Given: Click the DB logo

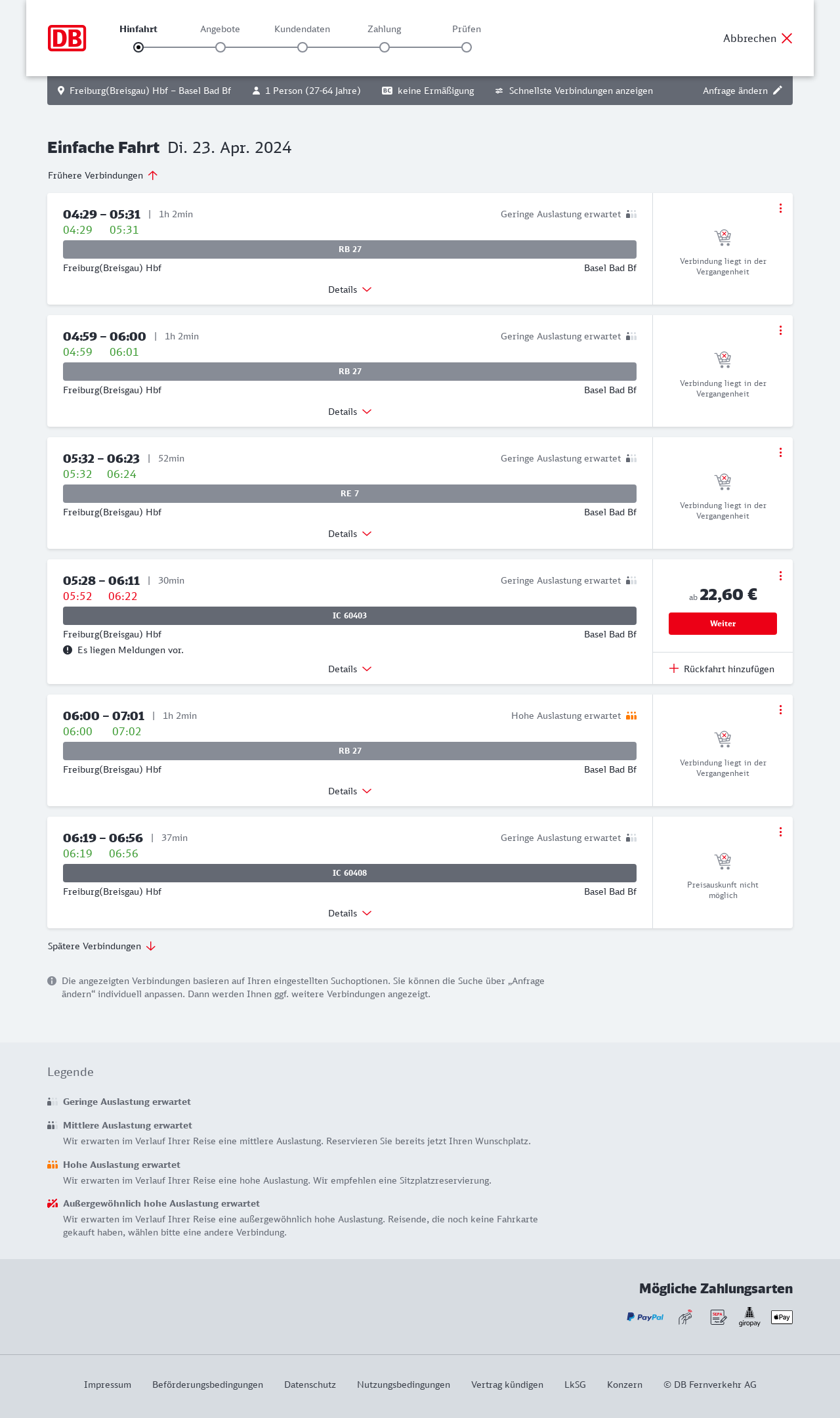Looking at the screenshot, I should (x=67, y=38).
